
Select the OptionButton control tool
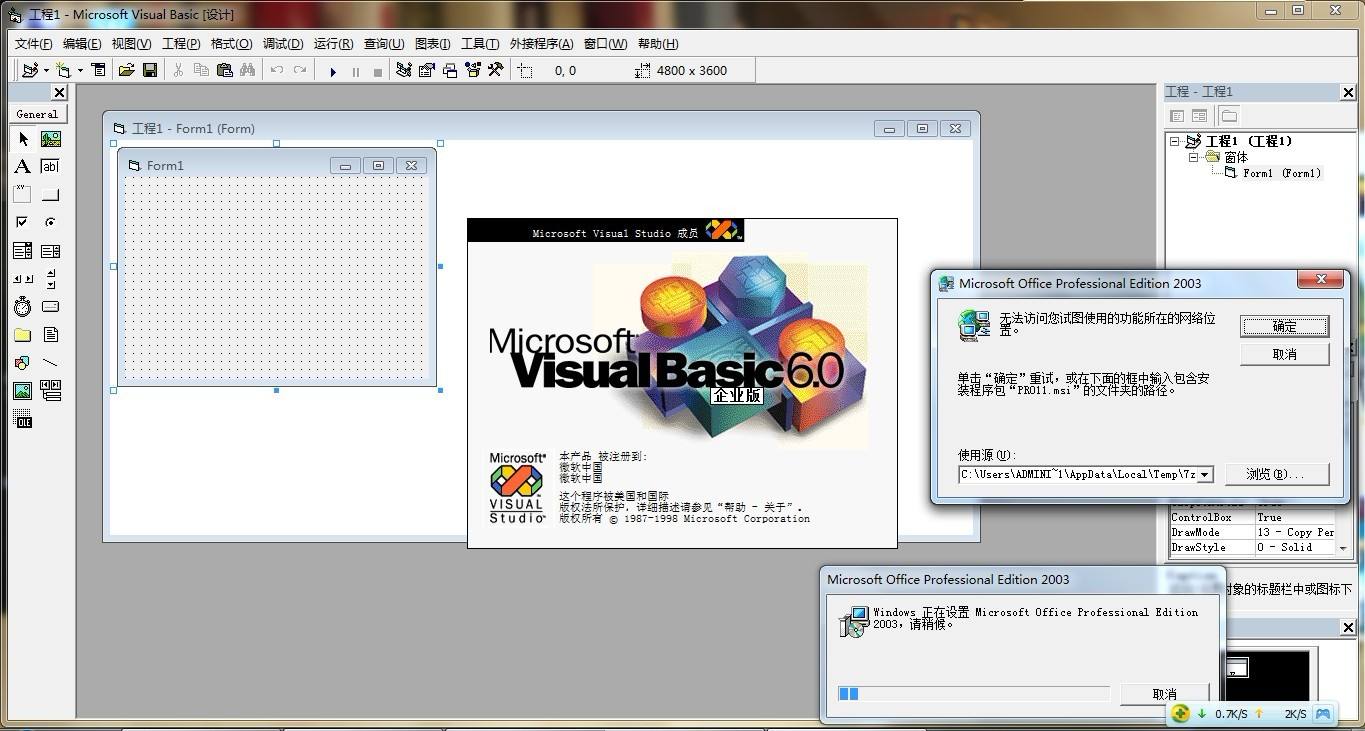click(50, 222)
